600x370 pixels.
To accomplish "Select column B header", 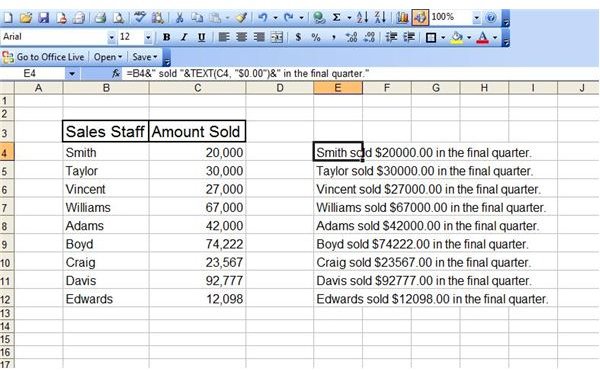I will click(x=106, y=88).
